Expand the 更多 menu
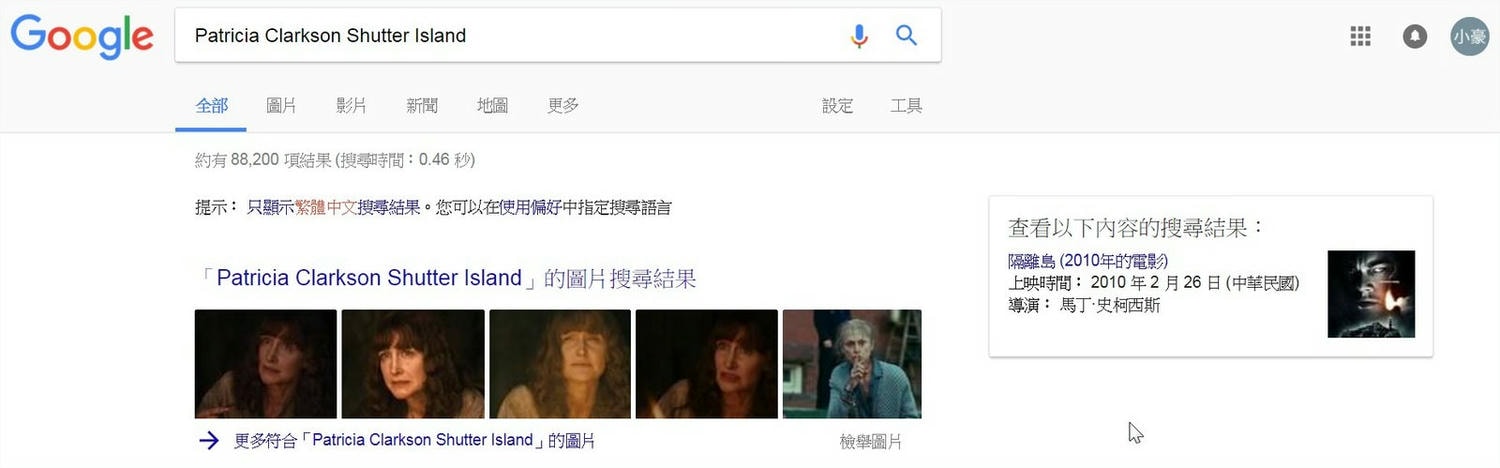 click(563, 106)
